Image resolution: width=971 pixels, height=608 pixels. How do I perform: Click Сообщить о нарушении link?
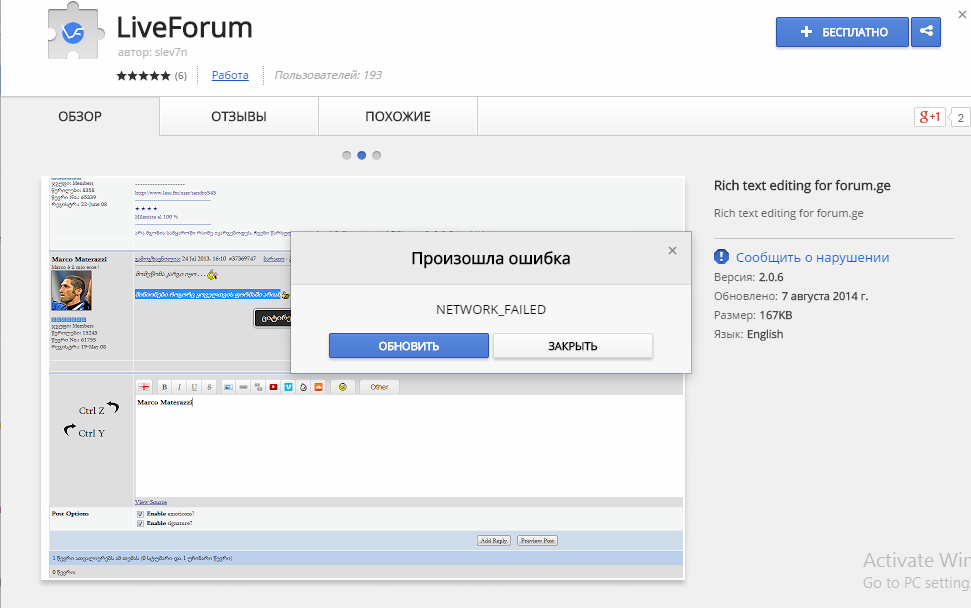(x=812, y=257)
